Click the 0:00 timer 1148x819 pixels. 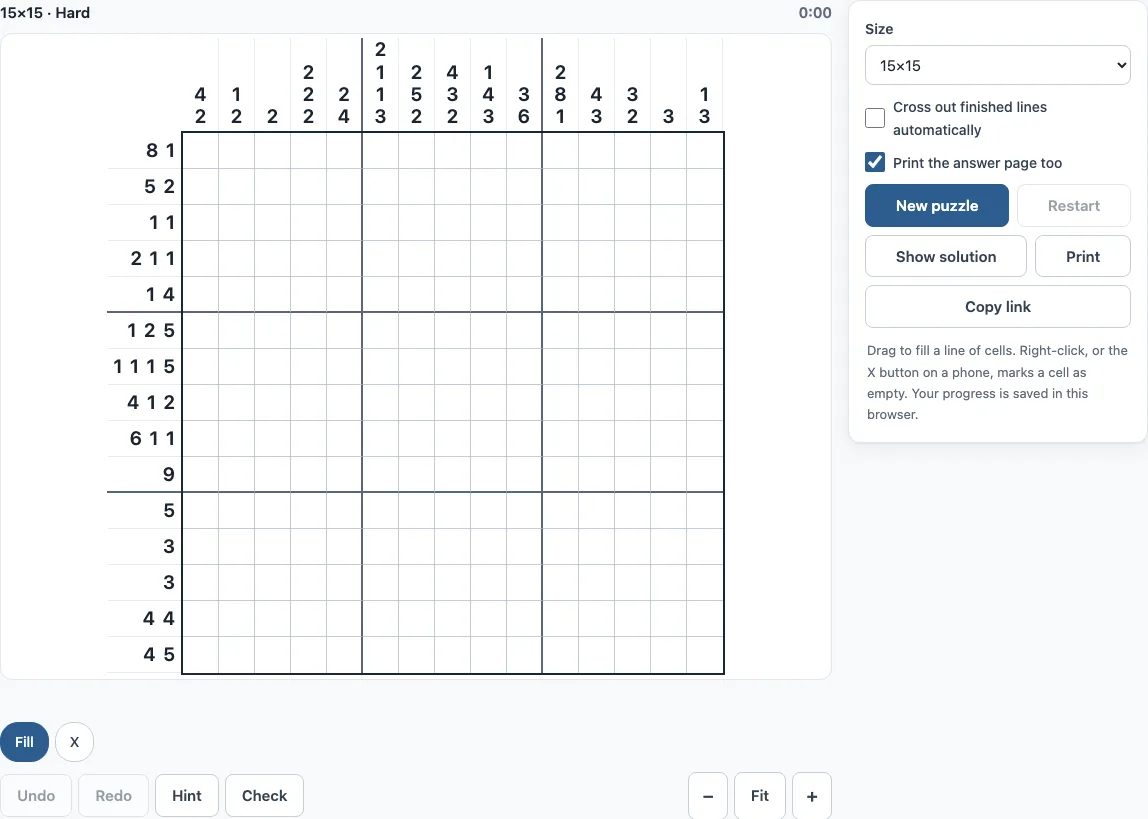(x=815, y=13)
